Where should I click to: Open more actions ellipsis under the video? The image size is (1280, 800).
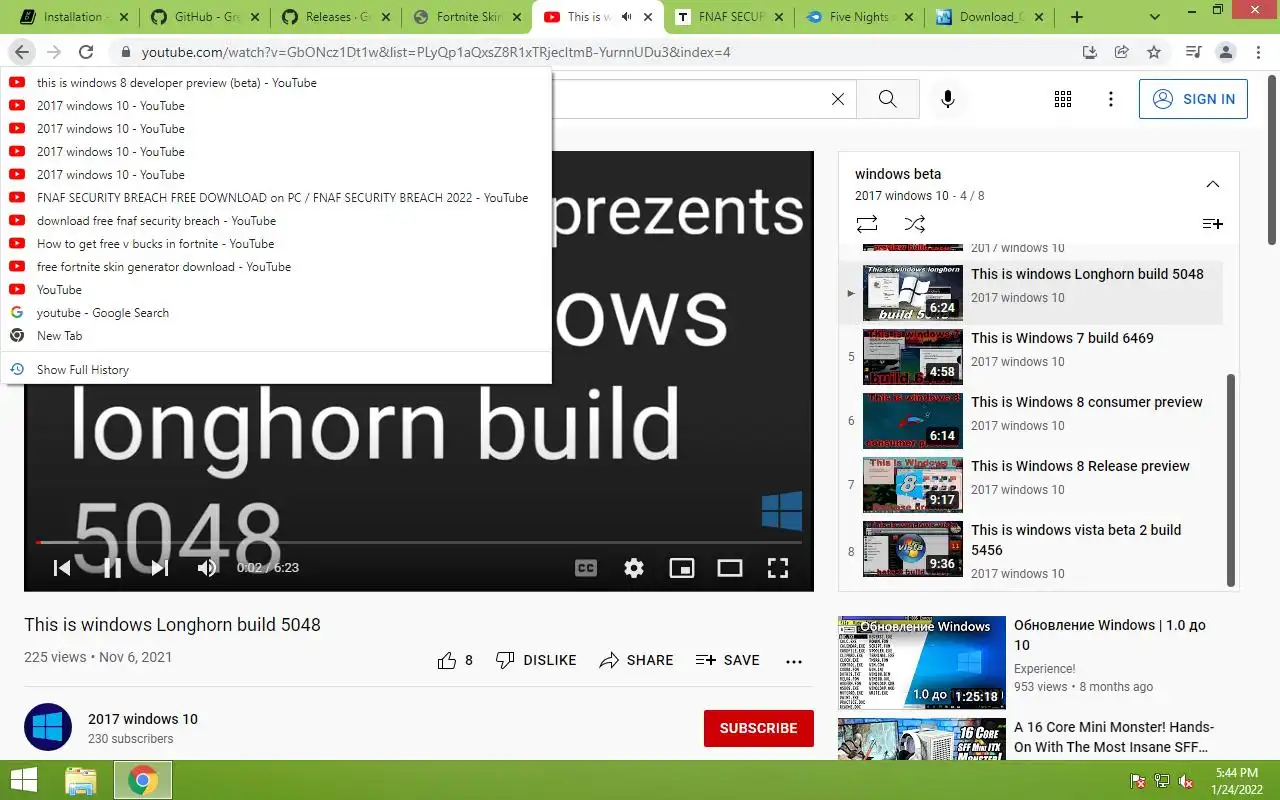794,661
